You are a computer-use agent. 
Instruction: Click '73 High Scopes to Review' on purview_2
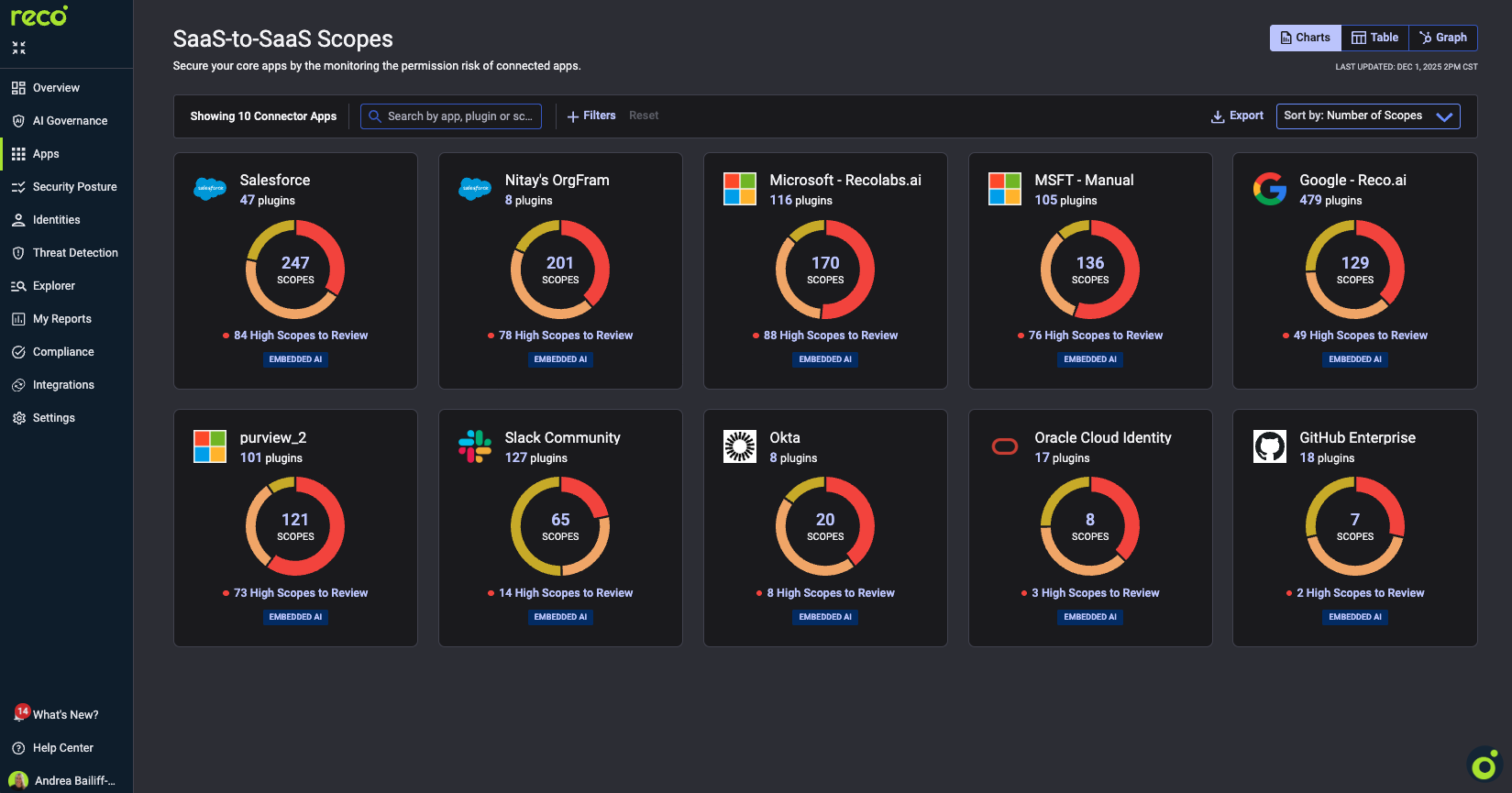(301, 593)
